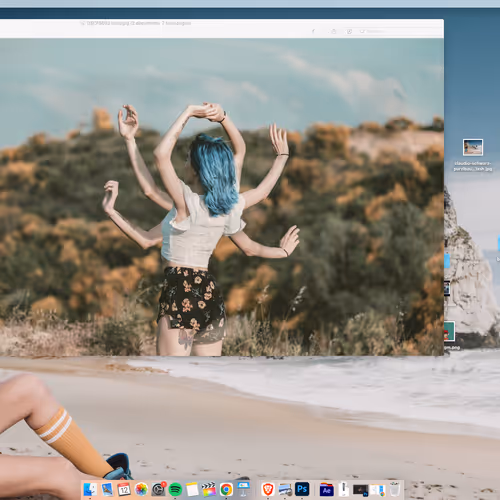This screenshot has height=500, width=500.
Task: Select the claudio-schwarz jpg desktop file
Action: pyautogui.click(x=473, y=155)
